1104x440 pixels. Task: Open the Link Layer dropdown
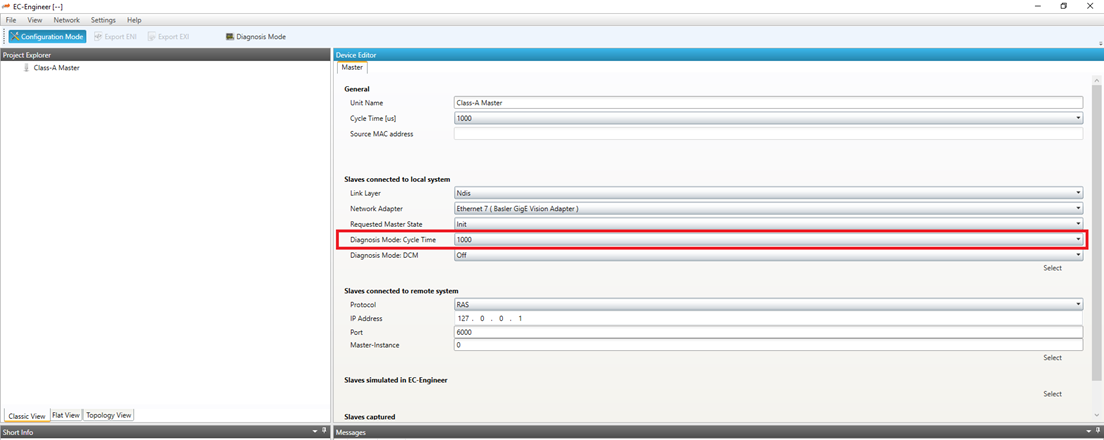(x=1078, y=193)
